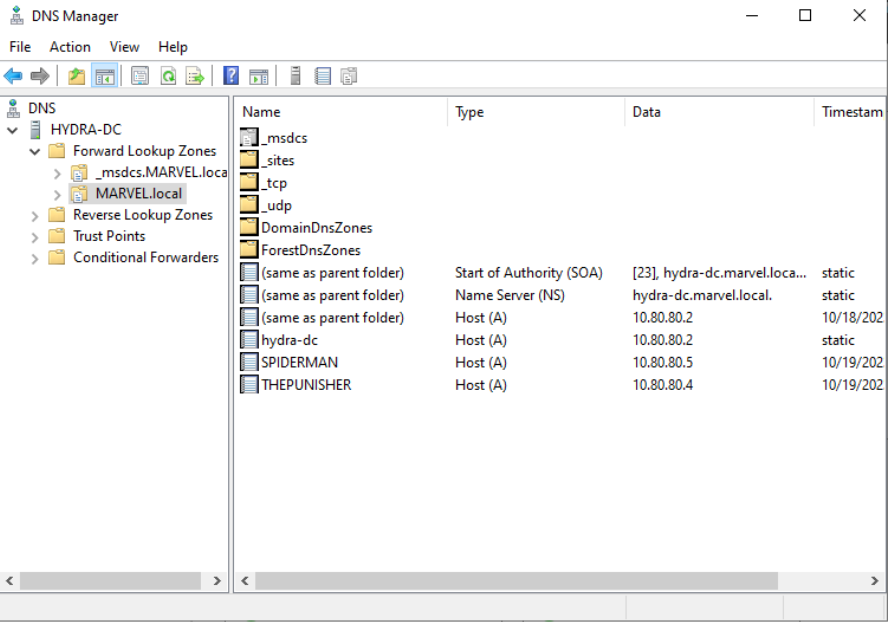Click the New Record toolbar icon
The width and height of the screenshot is (888, 622).
[322, 76]
